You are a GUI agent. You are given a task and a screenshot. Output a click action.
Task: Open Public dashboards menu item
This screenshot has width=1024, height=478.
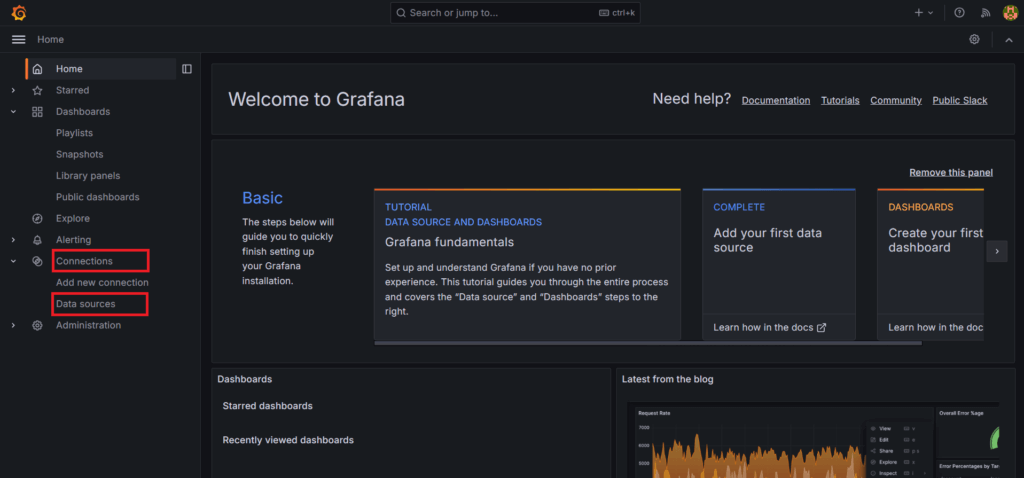click(x=98, y=197)
